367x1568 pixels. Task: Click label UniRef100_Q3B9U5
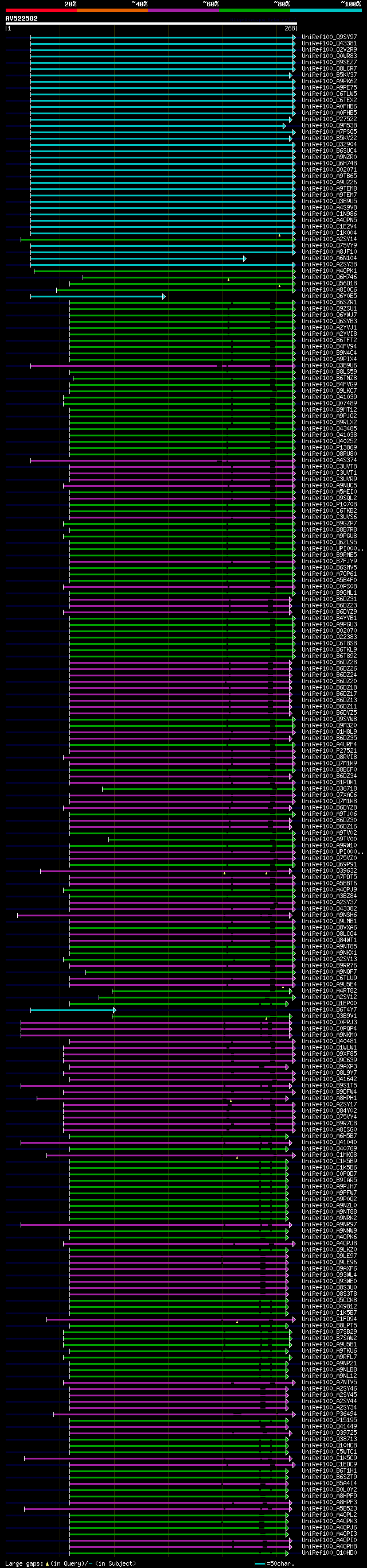[x=329, y=201]
